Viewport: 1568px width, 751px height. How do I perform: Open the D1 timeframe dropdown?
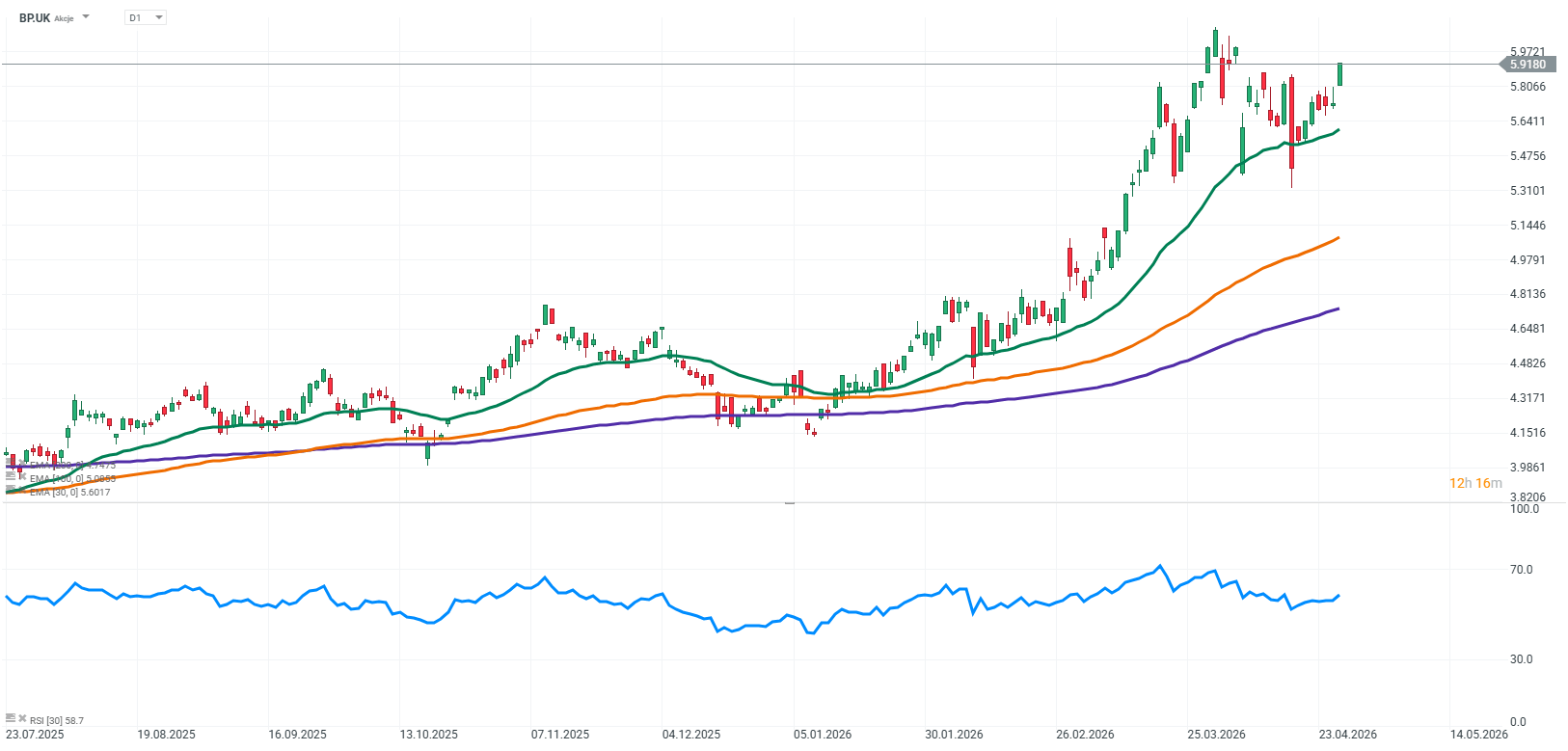point(146,17)
